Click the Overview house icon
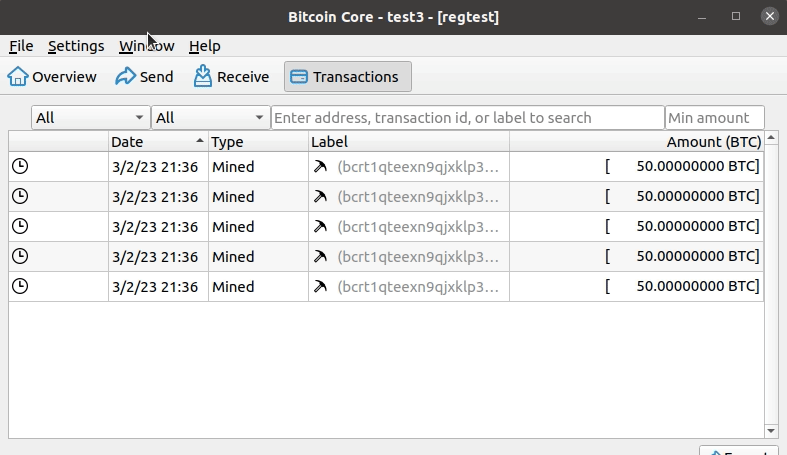This screenshot has width=787, height=455. [18, 76]
